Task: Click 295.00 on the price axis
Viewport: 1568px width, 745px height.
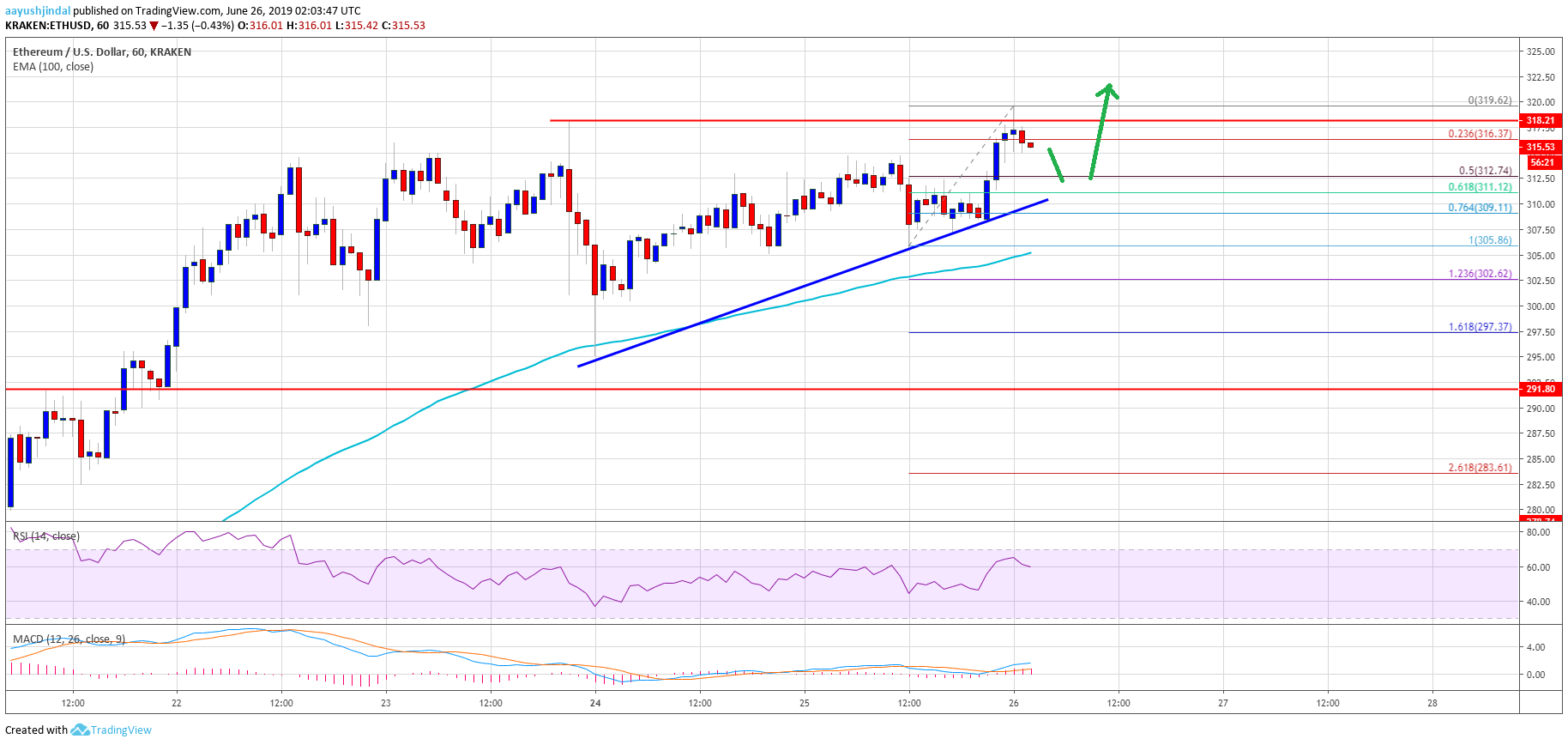Action: pos(1541,357)
